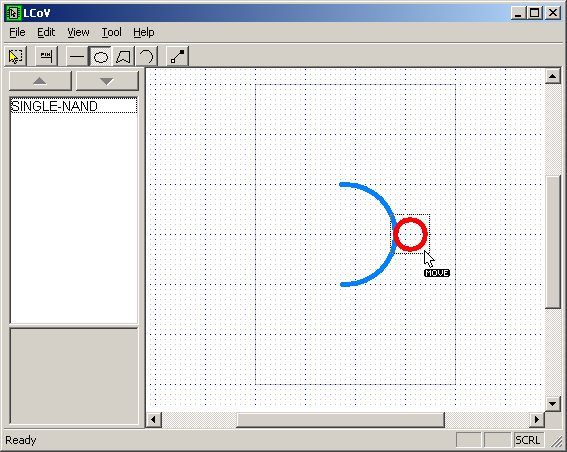Screen dimensions: 567x452
Task: Click the vertical scrollbar down arrow
Action: pos(553,403)
